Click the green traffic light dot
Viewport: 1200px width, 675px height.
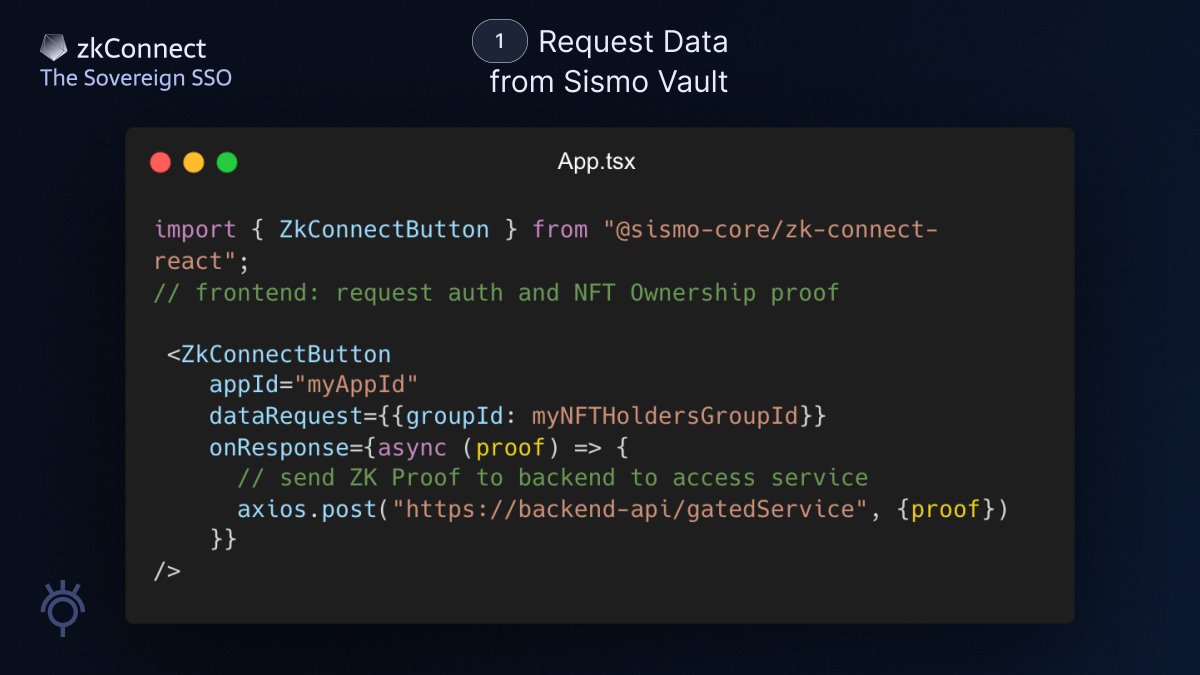[x=226, y=161]
